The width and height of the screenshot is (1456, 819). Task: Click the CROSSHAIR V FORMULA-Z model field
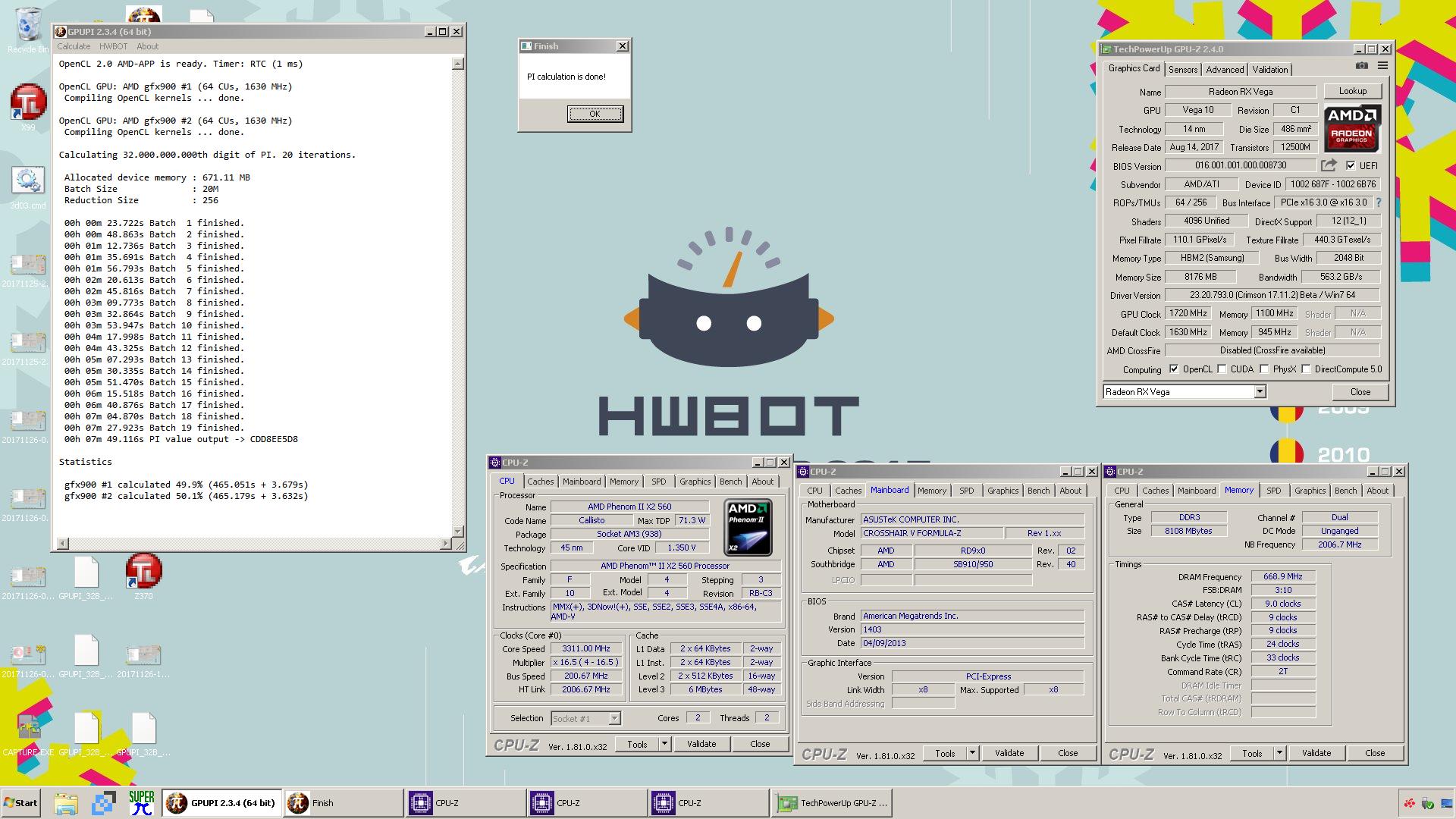932,533
